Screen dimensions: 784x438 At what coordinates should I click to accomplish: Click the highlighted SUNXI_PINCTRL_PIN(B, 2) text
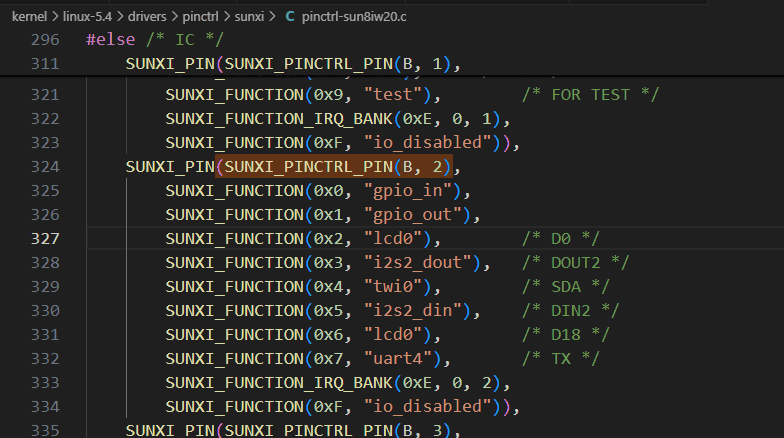336,166
